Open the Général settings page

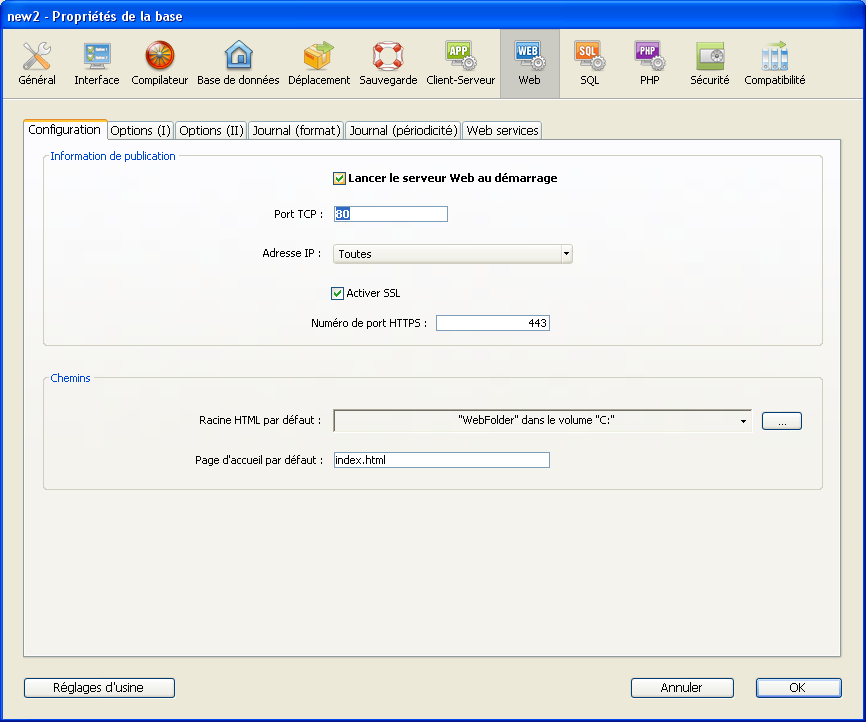pos(37,64)
